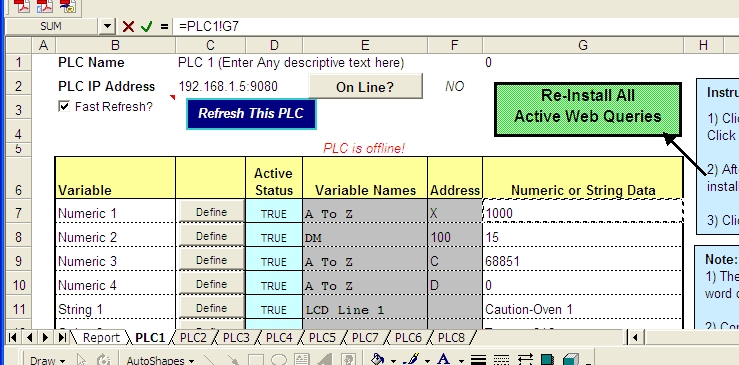Click Define button for Numeric 2
The width and height of the screenshot is (739, 365).
point(212,236)
